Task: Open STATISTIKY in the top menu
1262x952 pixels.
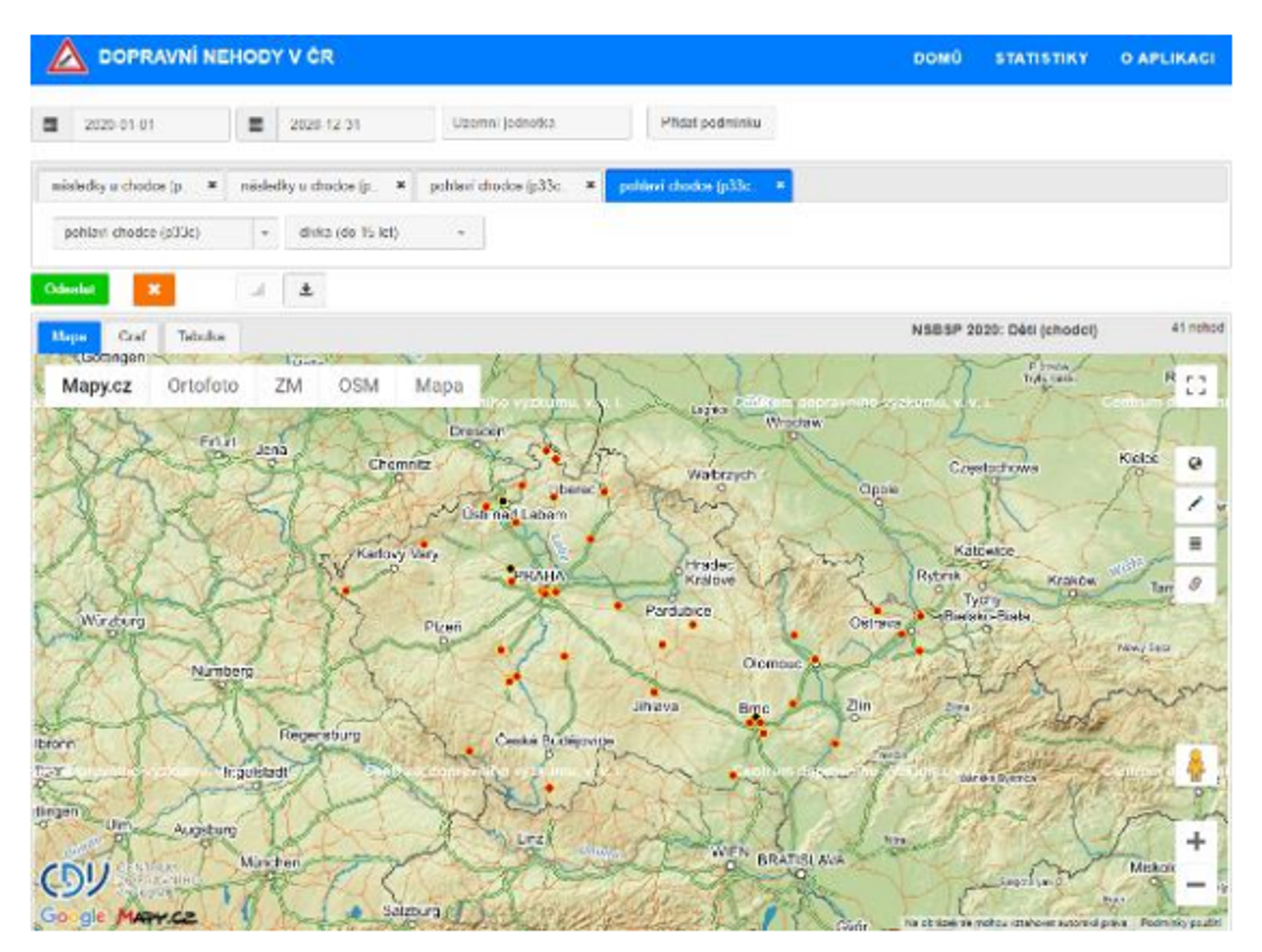Action: tap(1041, 59)
